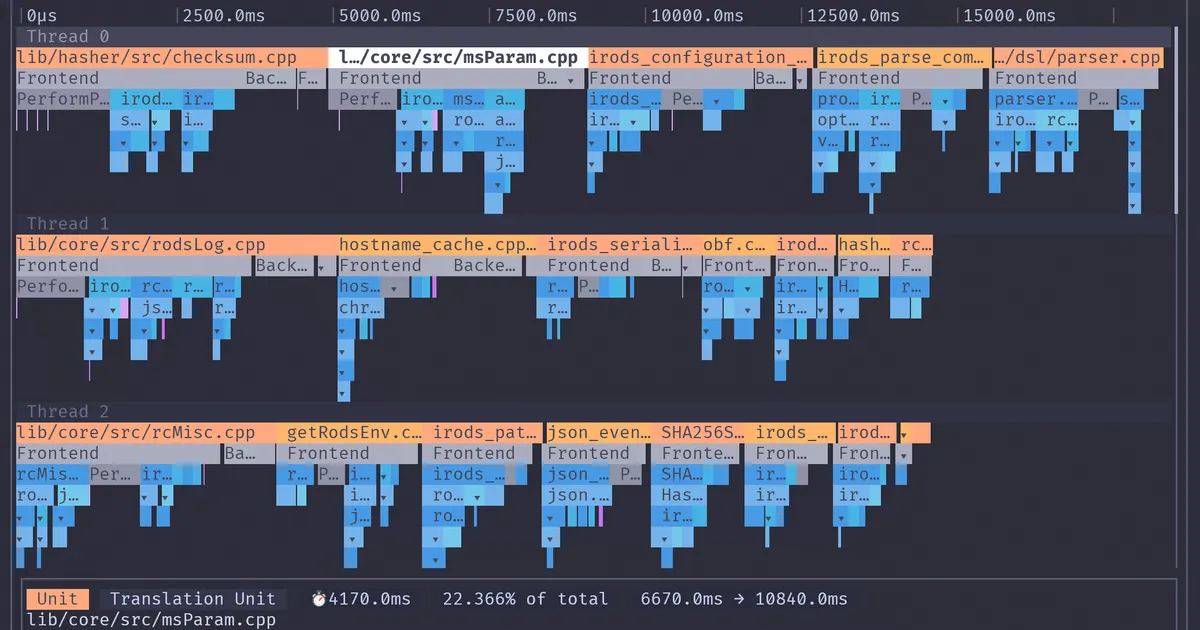Select the irods_parse_com… unit block

pos(904,57)
